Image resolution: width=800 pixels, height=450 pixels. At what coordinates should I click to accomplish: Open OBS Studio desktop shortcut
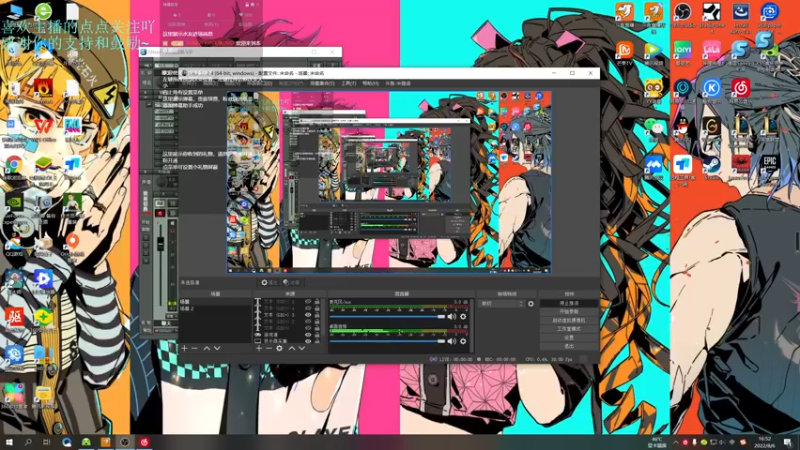tap(682, 14)
